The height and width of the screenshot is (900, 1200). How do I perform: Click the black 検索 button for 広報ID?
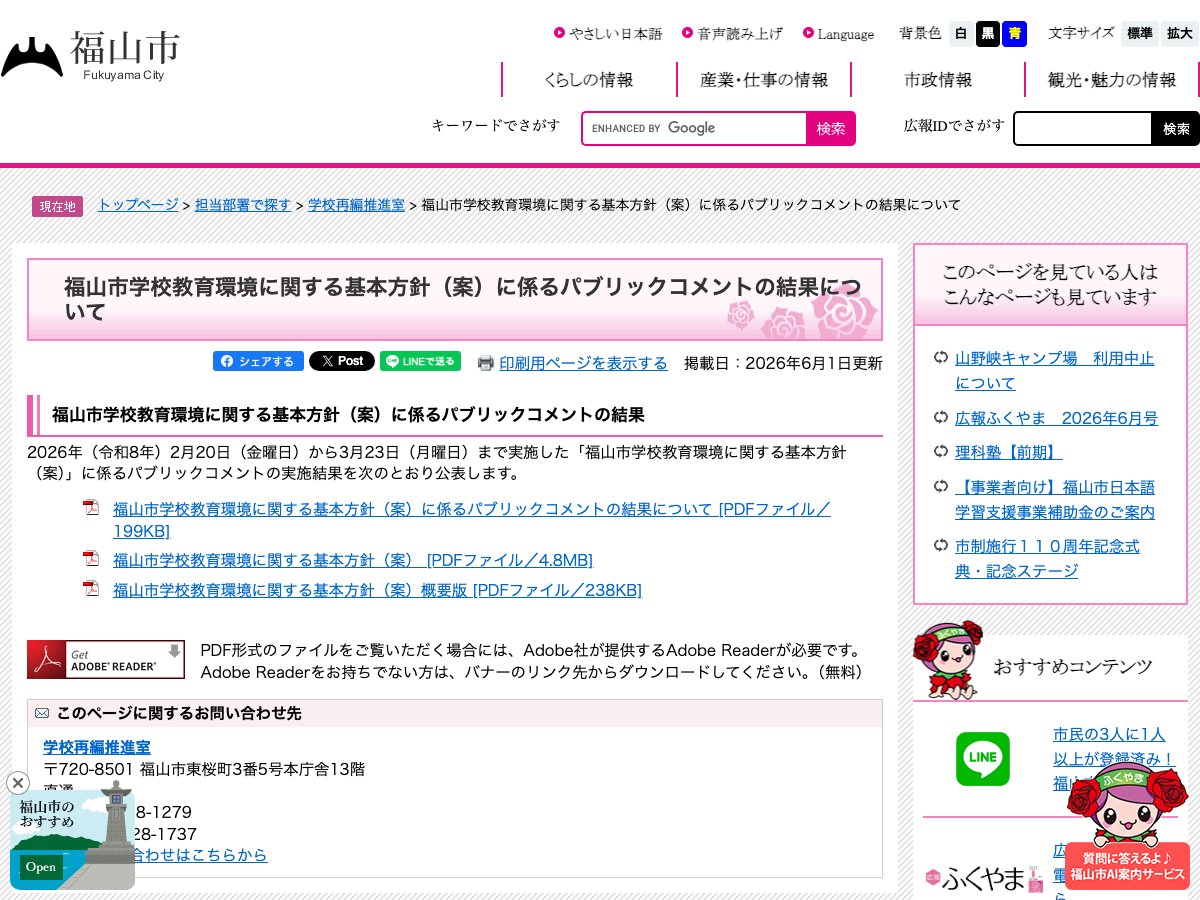(x=1176, y=128)
